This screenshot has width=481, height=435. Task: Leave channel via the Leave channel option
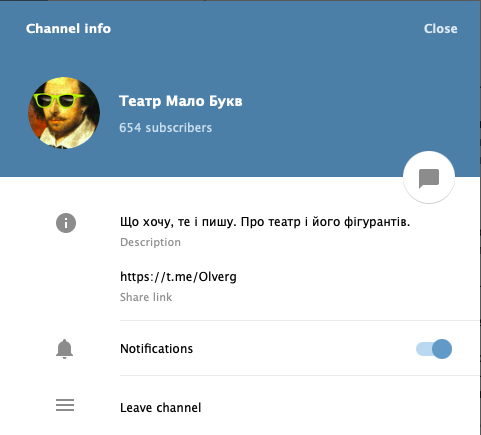pyautogui.click(x=160, y=407)
